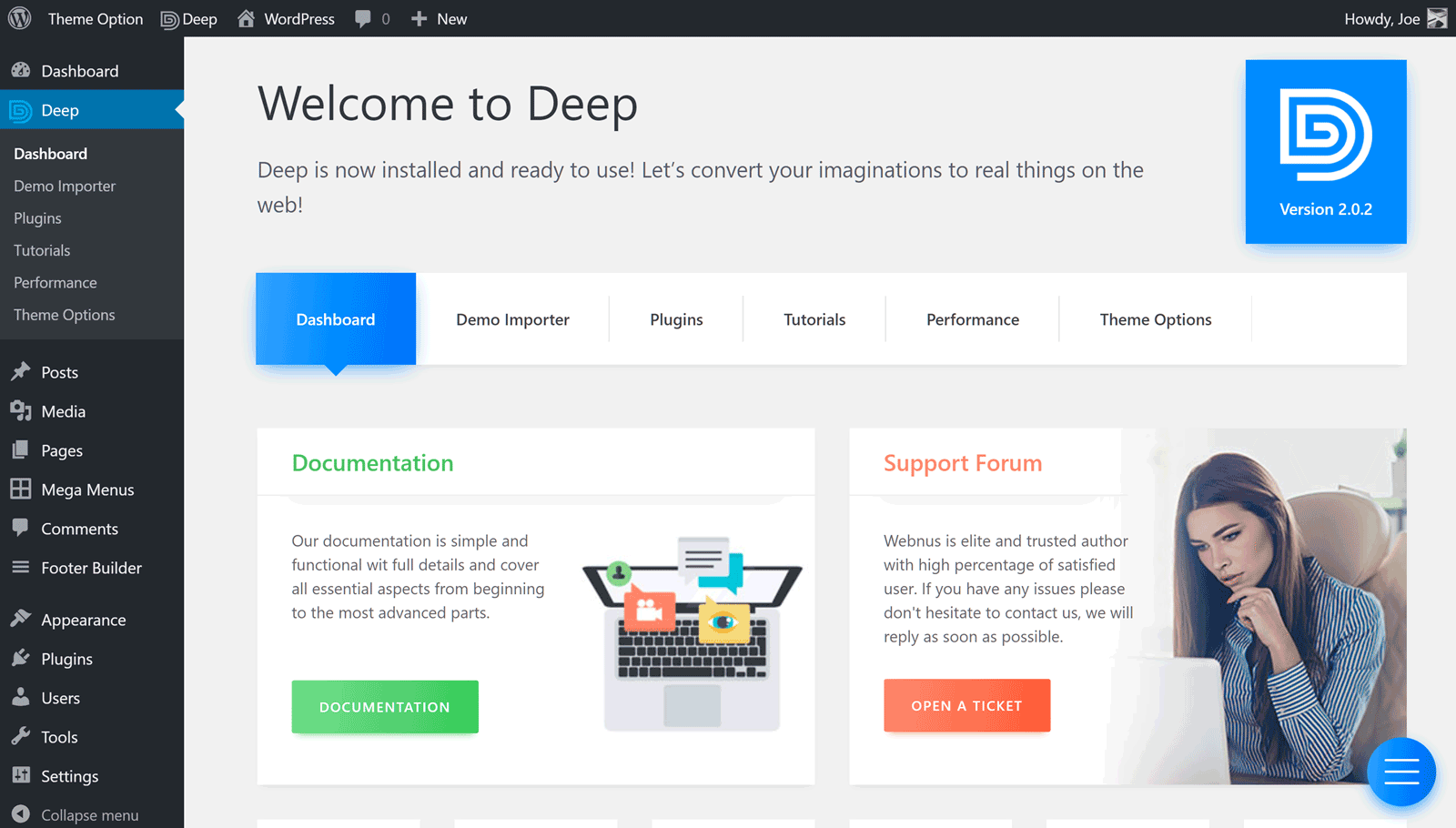Switch to the Theme Options tab

tap(1156, 319)
